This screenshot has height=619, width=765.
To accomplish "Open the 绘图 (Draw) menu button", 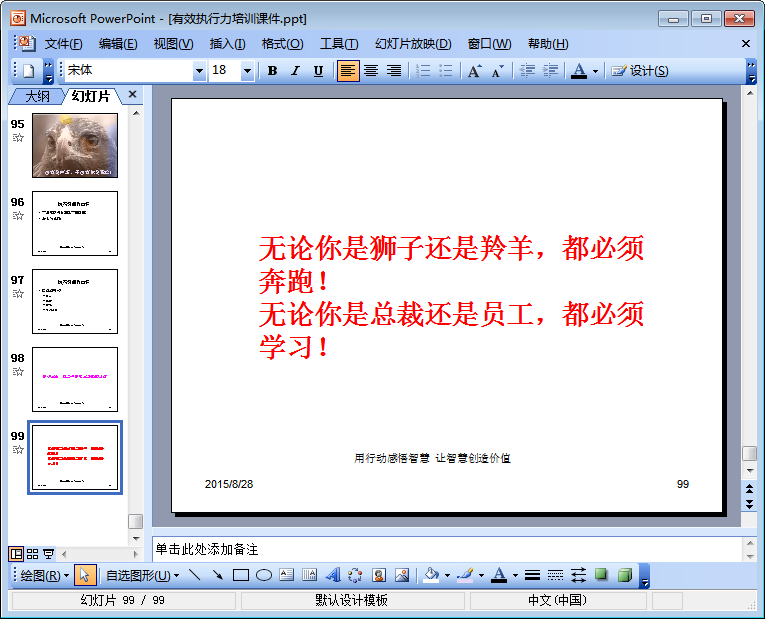I will pyautogui.click(x=45, y=575).
